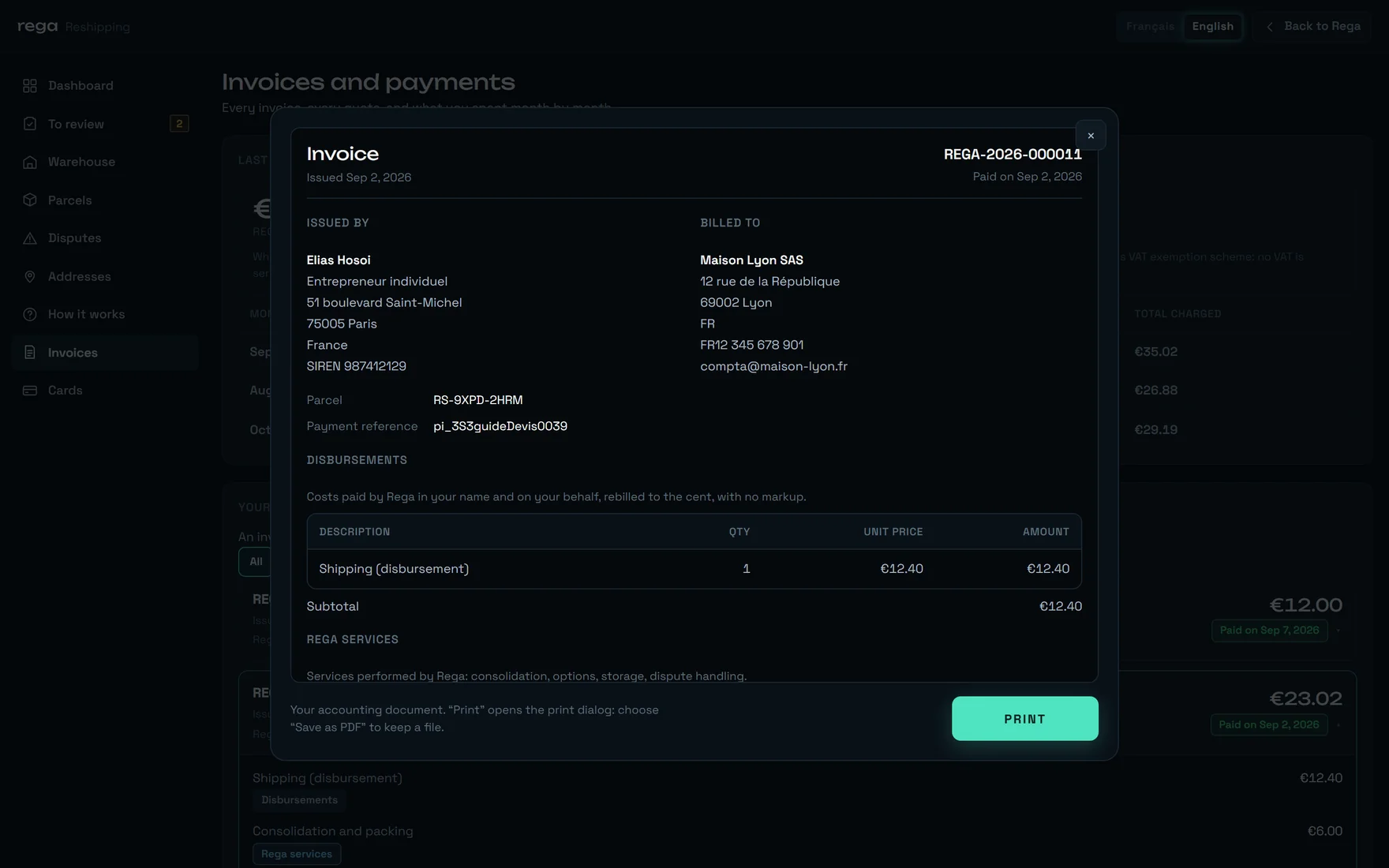This screenshot has width=1389, height=868.
Task: Click the rega logo
Action: (x=38, y=27)
